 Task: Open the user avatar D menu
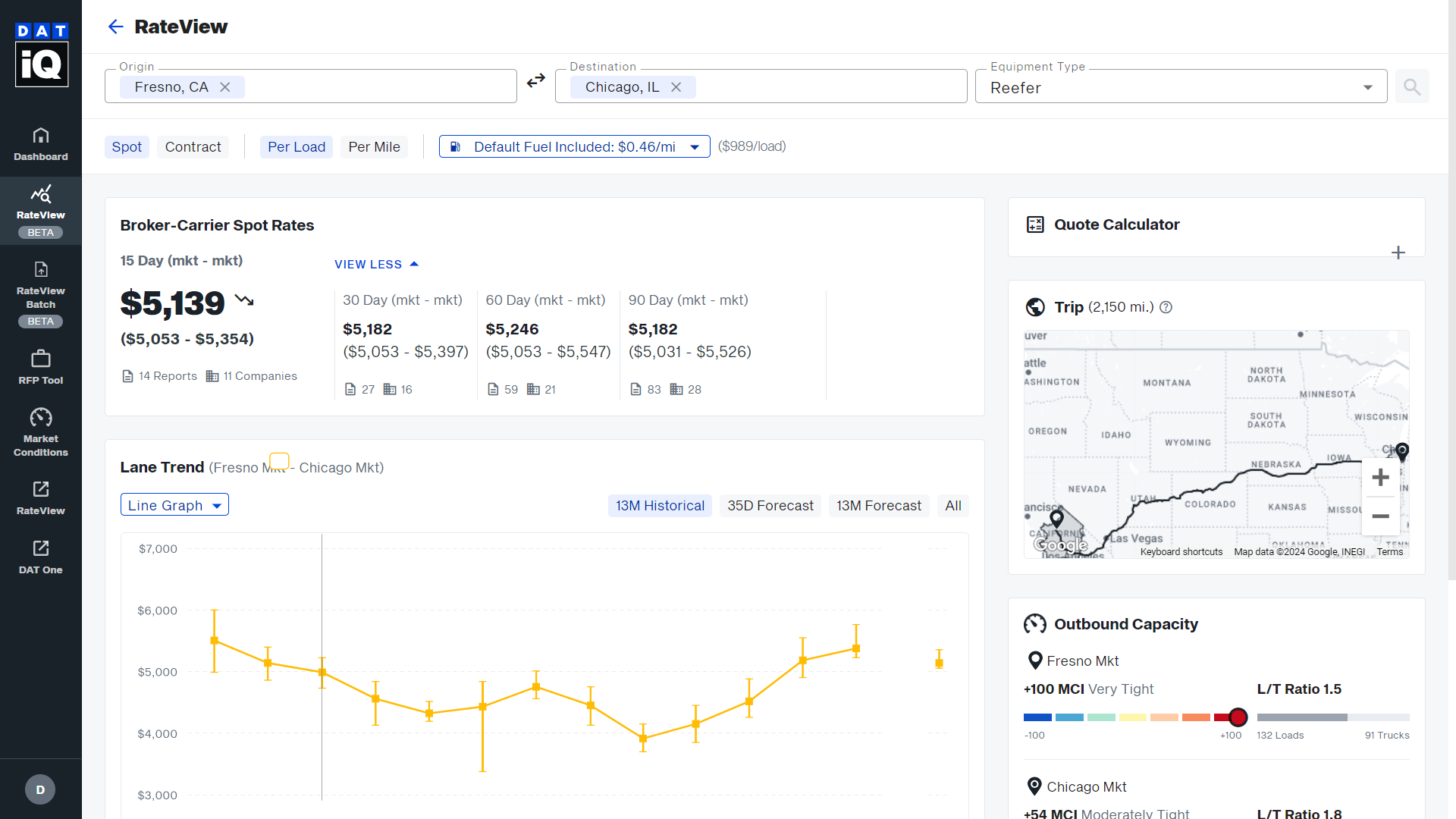(40, 789)
